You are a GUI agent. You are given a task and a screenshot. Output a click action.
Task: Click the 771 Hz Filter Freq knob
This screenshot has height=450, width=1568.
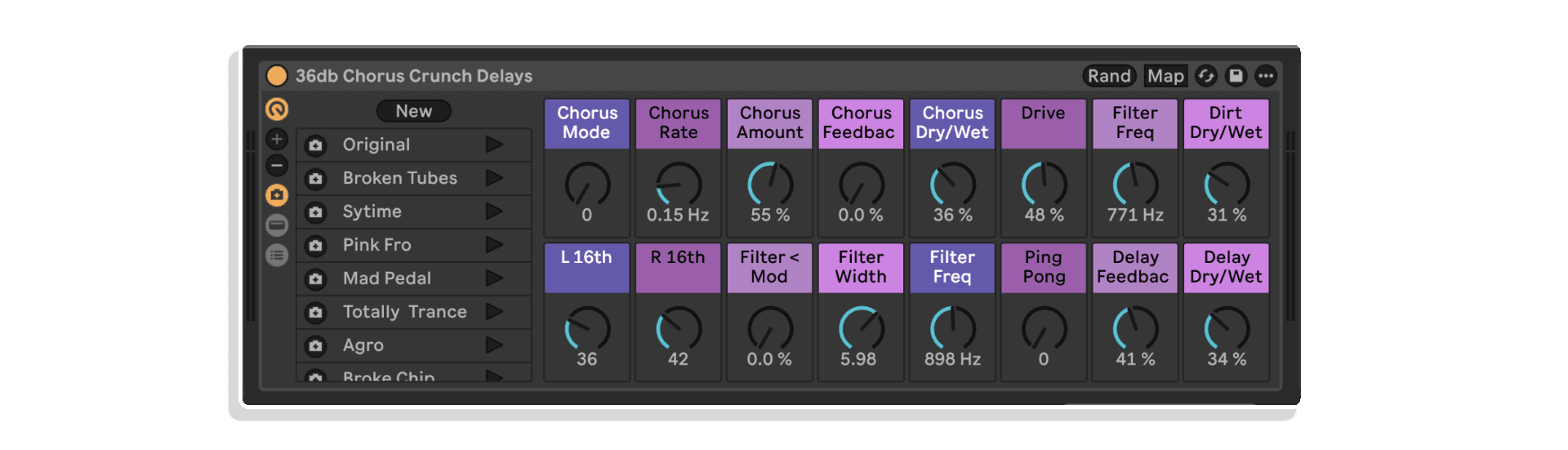(1136, 184)
